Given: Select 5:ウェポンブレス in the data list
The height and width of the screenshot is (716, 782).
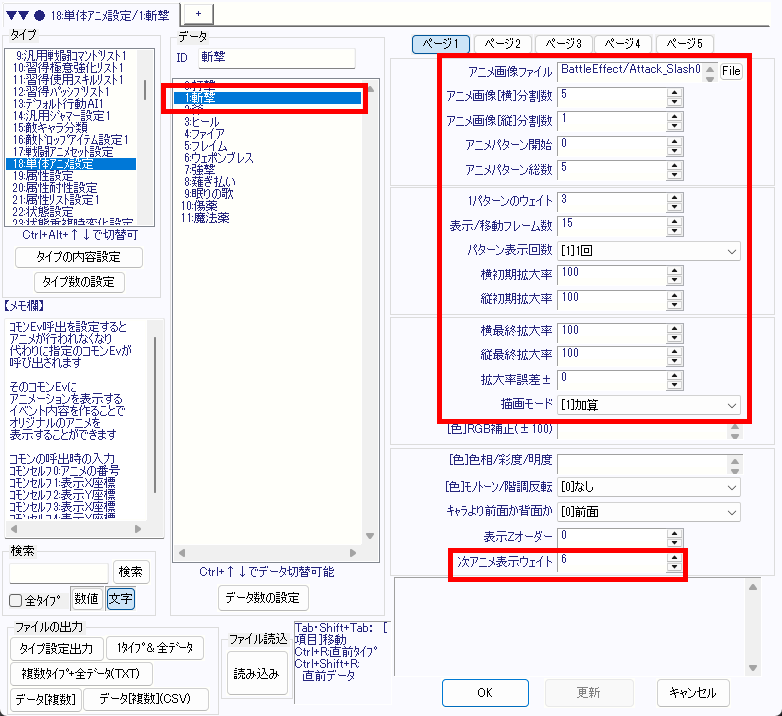Looking at the screenshot, I should click(218, 158).
